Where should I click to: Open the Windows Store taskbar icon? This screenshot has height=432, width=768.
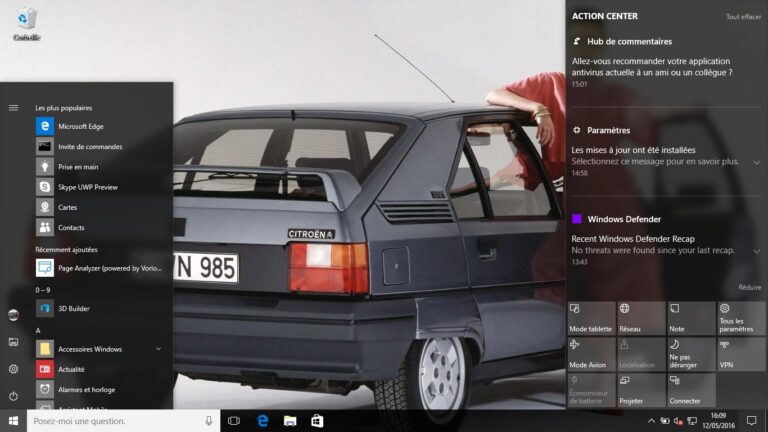[x=317, y=421]
